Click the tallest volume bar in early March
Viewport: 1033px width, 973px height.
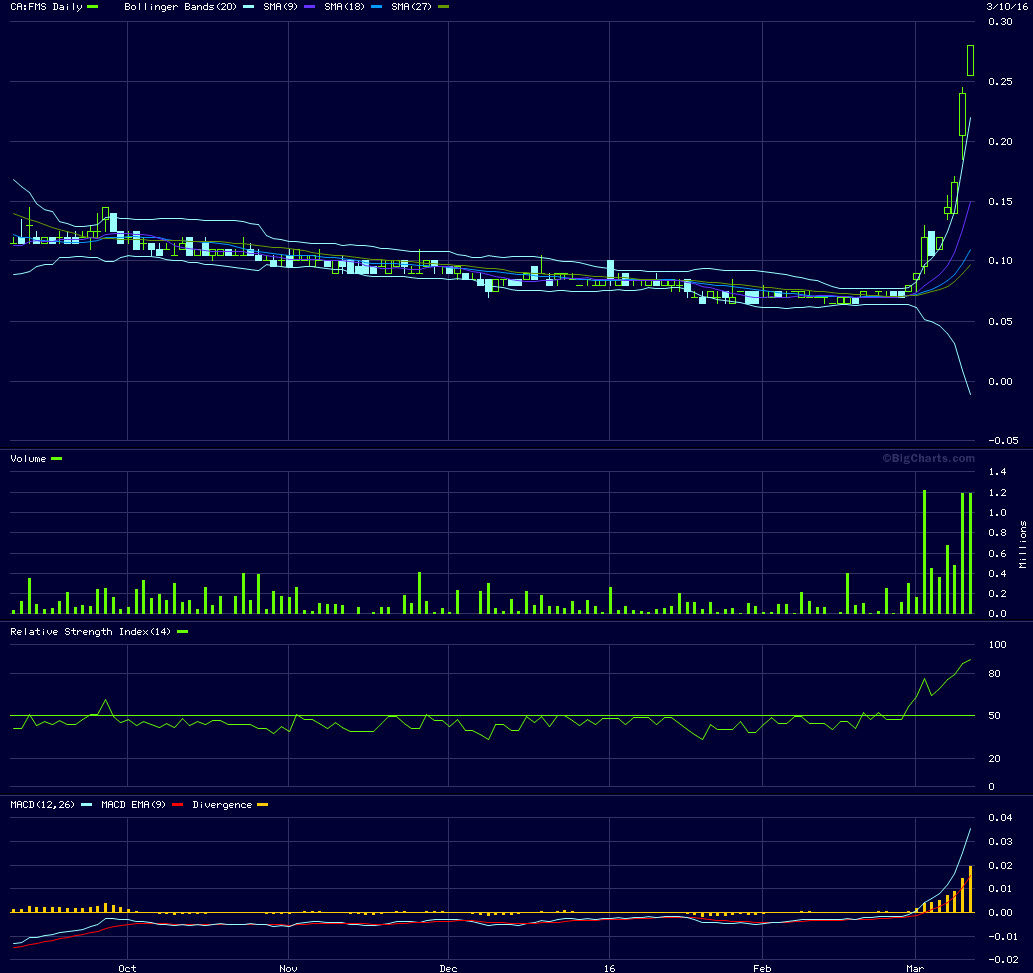coord(924,552)
